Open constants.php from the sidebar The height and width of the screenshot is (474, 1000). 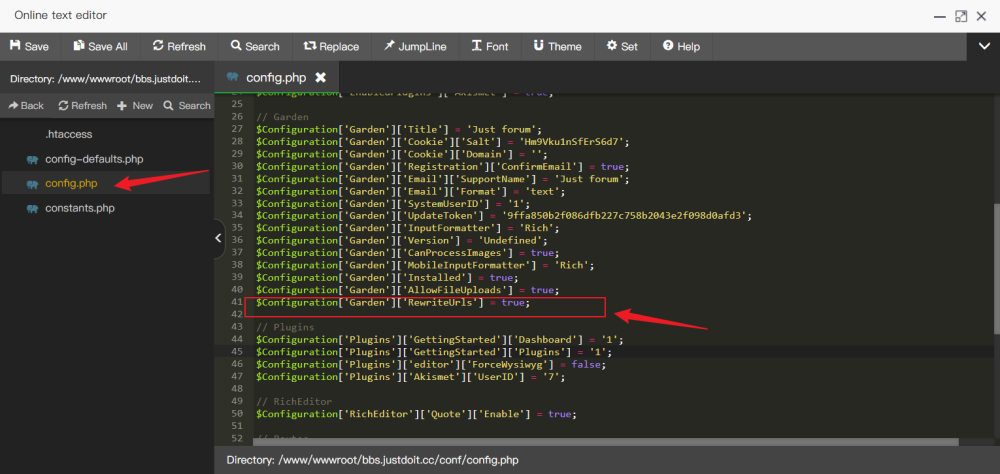coord(80,208)
